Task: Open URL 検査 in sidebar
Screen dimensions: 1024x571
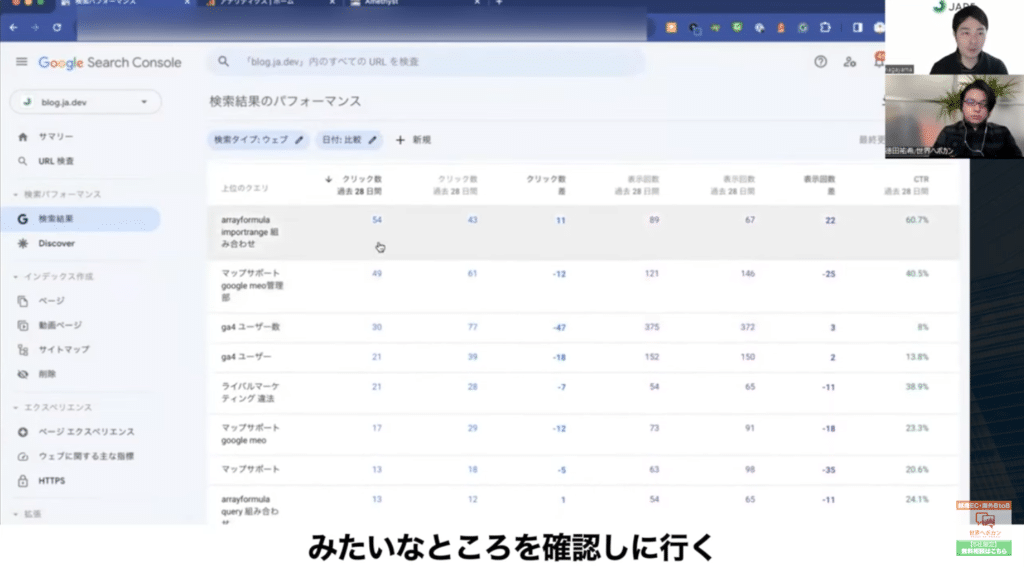Action: (x=56, y=161)
